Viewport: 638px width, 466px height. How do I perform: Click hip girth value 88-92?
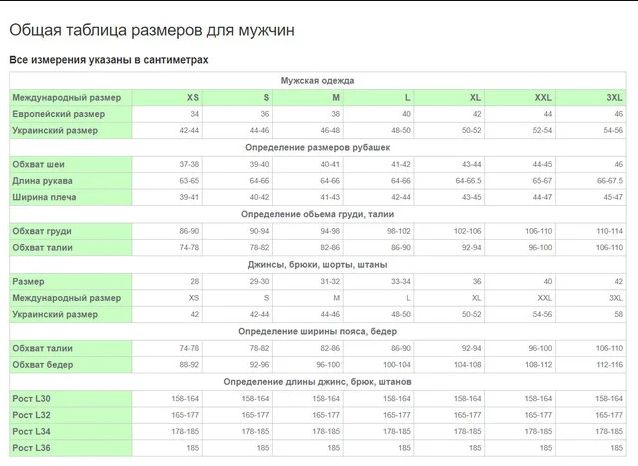point(189,365)
